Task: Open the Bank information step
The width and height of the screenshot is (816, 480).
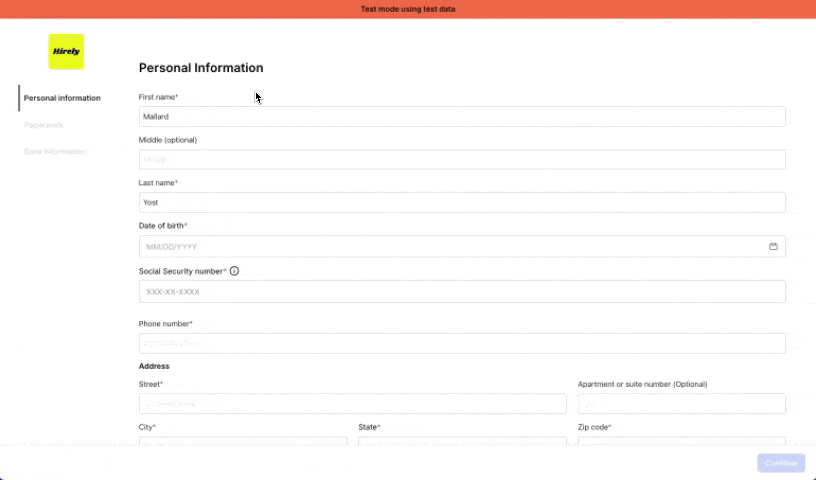Action: click(x=55, y=151)
